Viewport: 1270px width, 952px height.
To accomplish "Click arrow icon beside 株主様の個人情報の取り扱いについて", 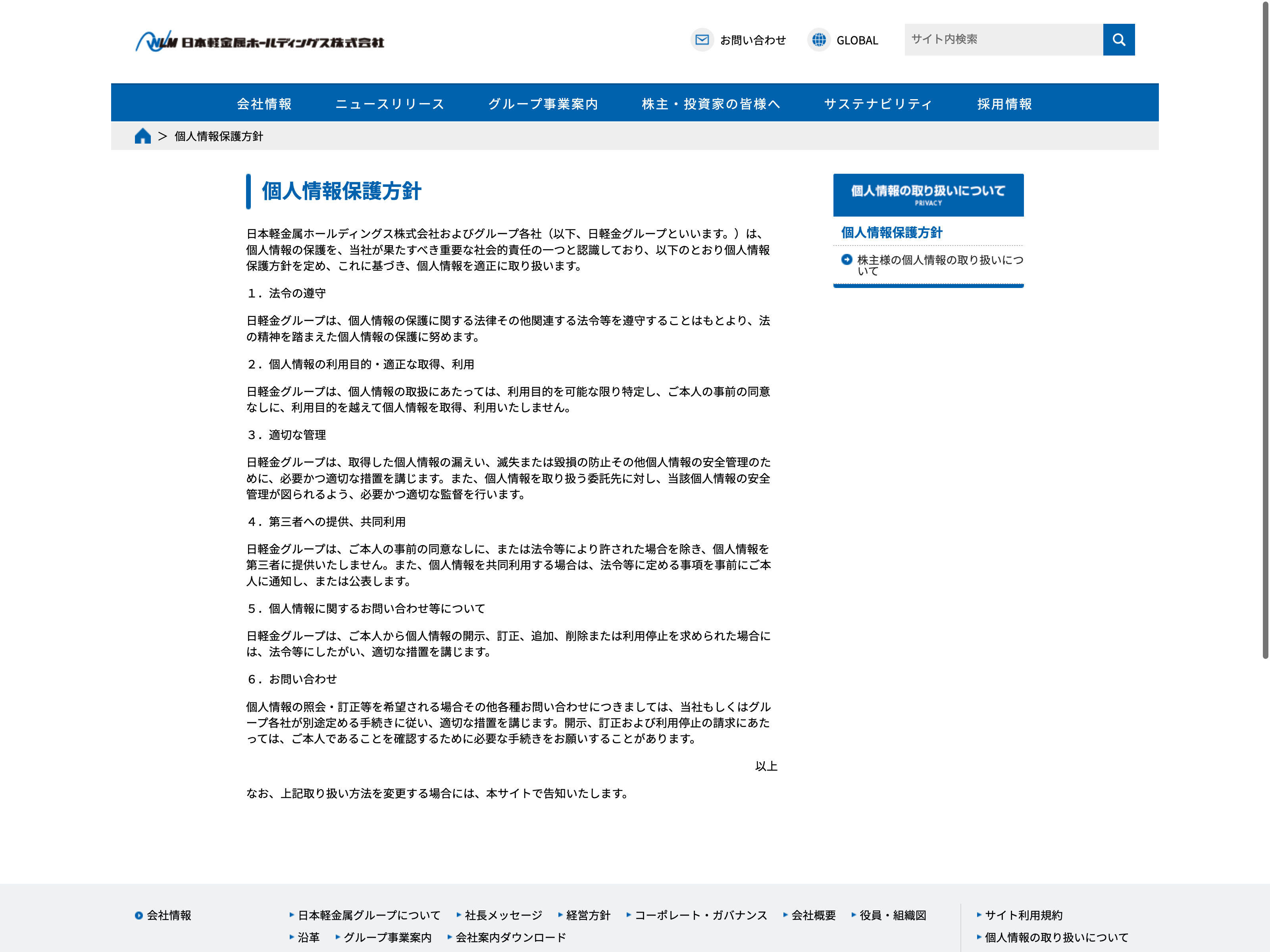I will click(846, 259).
